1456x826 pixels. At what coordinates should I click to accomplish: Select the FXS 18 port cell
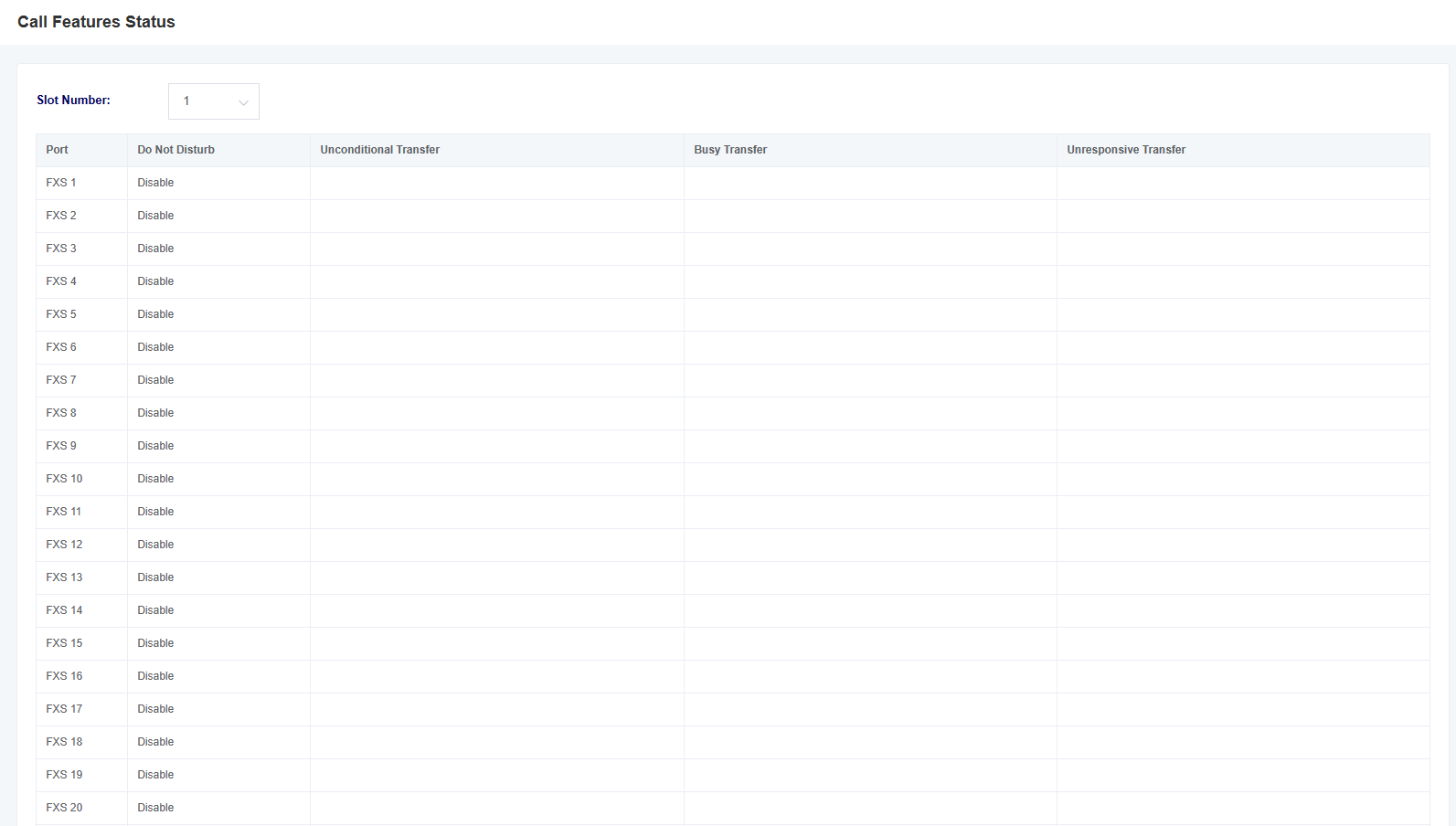pos(81,742)
